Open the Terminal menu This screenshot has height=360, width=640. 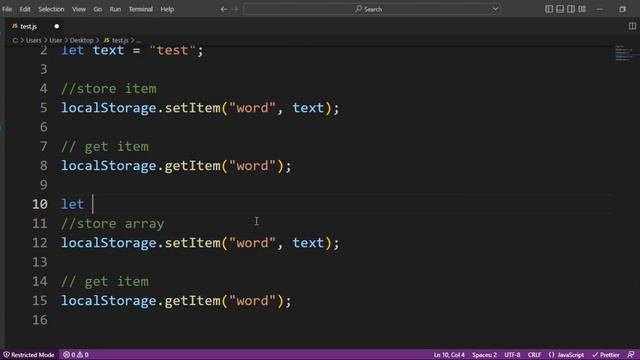coord(140,9)
